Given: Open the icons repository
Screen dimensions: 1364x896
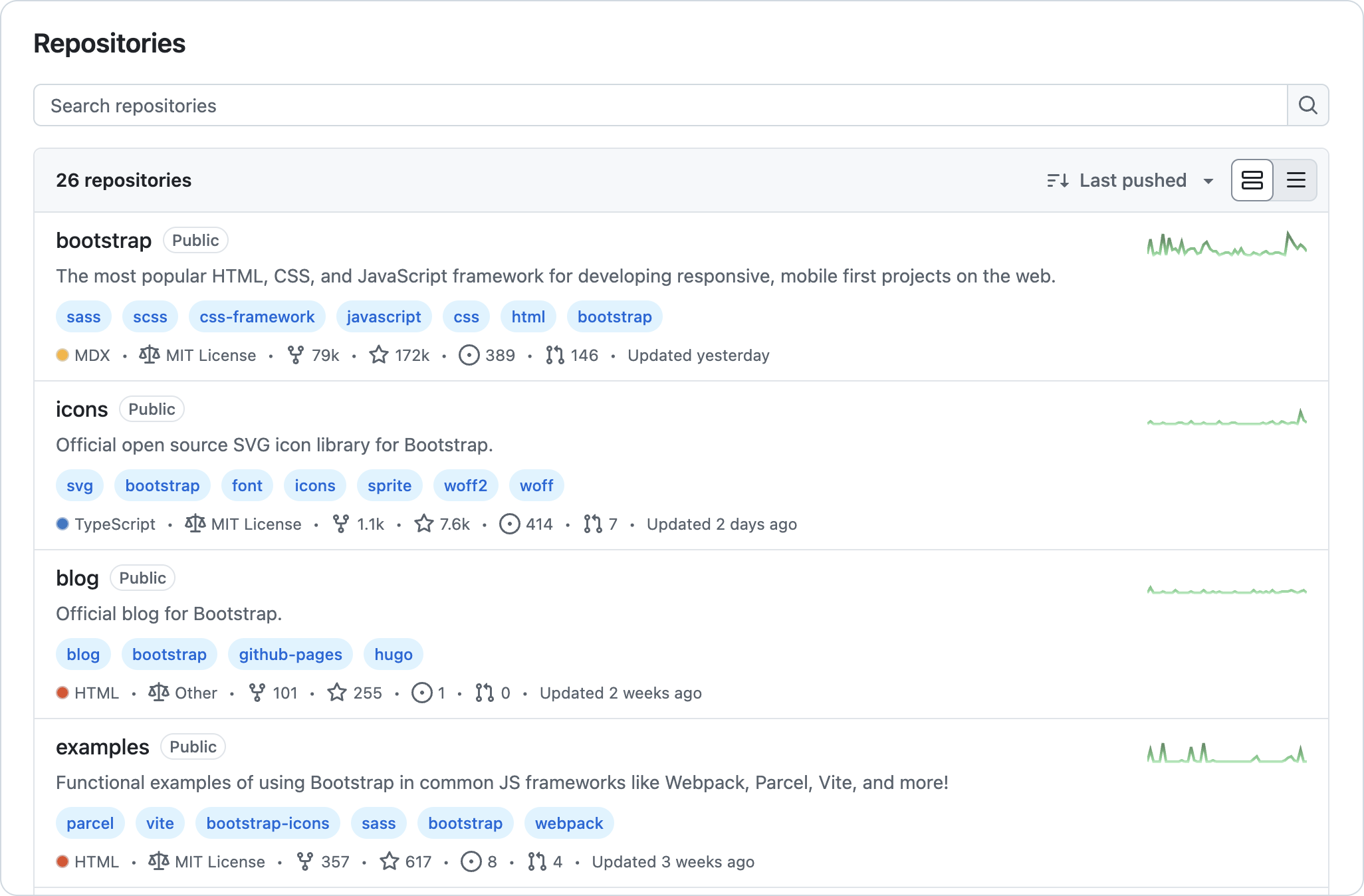Looking at the screenshot, I should click(x=82, y=409).
